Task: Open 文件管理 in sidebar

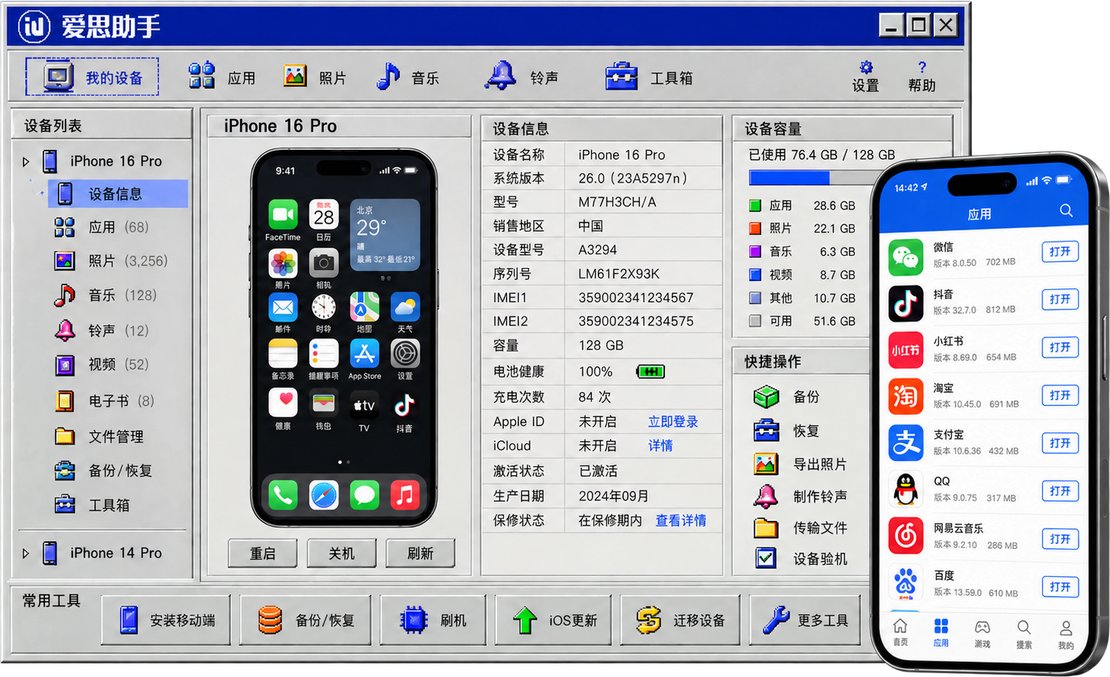Action: (x=99, y=436)
